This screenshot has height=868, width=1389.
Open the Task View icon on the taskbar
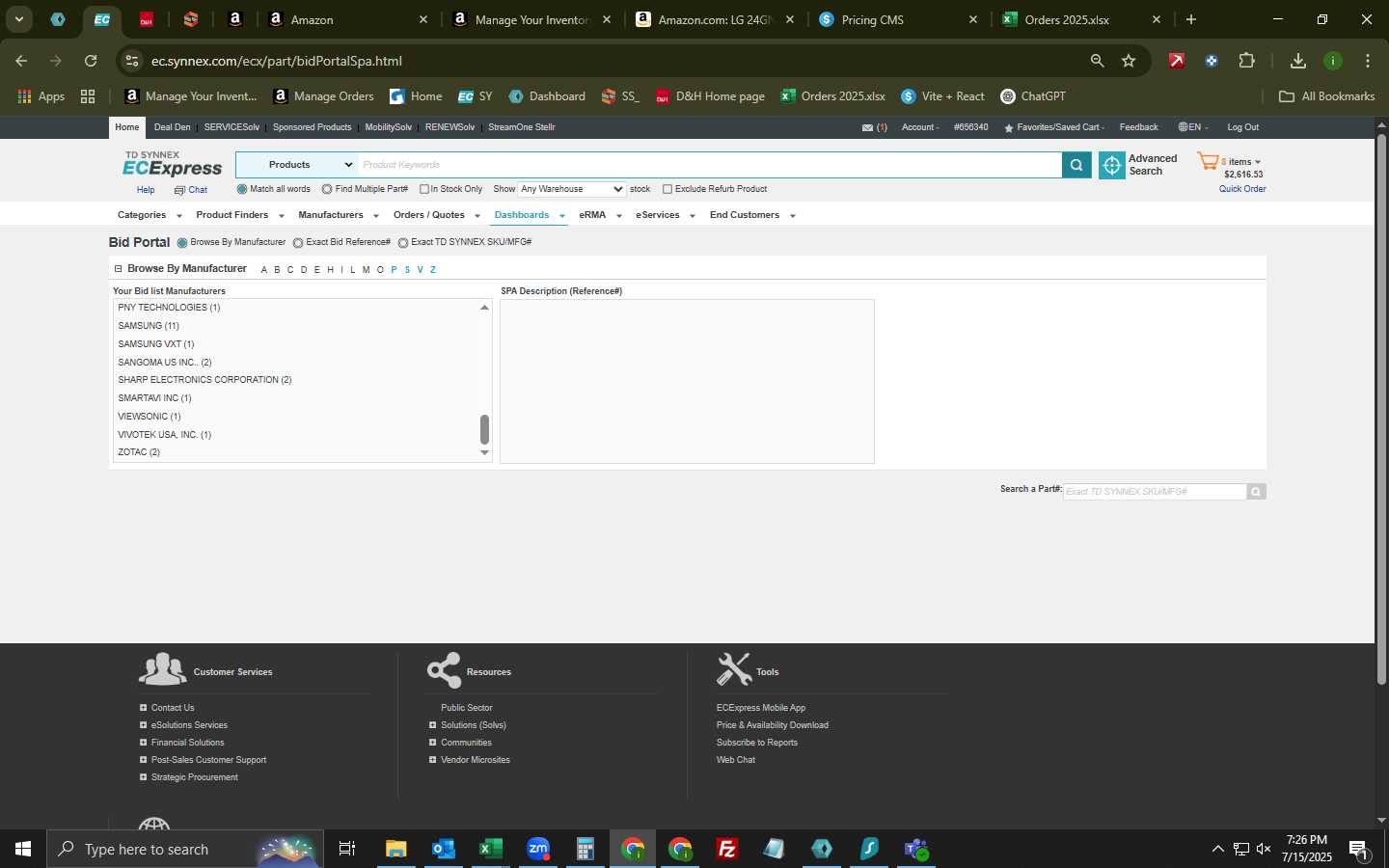346,849
